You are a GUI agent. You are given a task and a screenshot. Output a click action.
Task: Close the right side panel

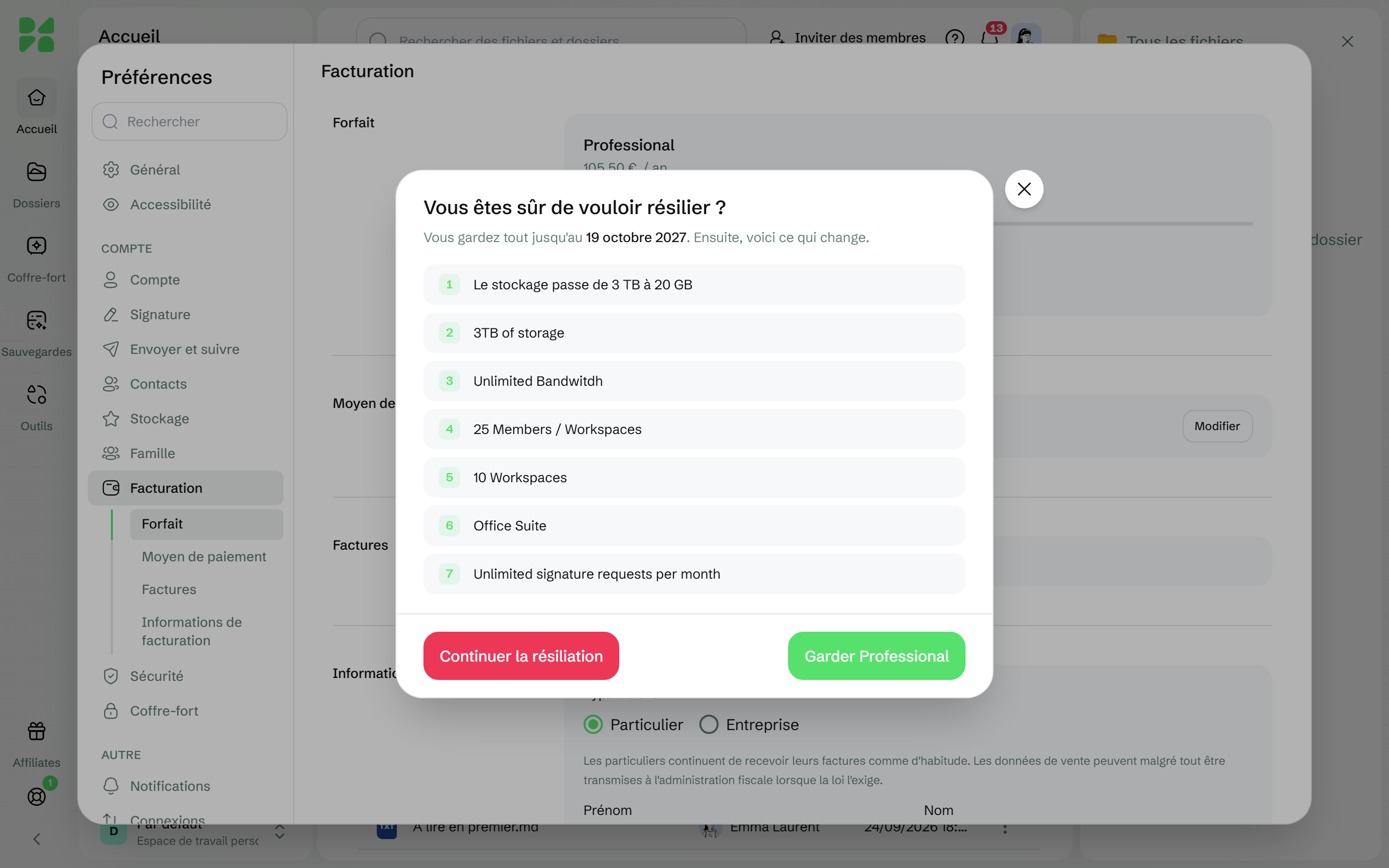pos(1347,42)
